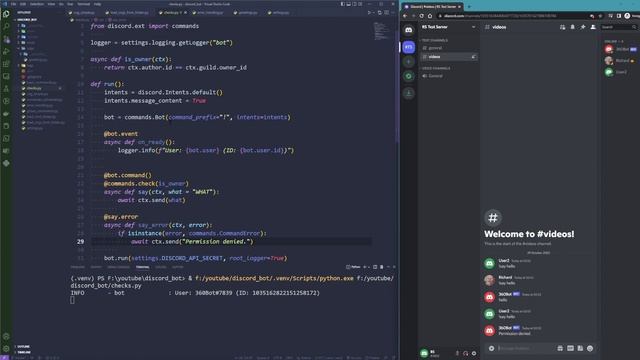
Task: Click the create invite icon on videos channel
Action: pyautogui.click(x=473, y=57)
